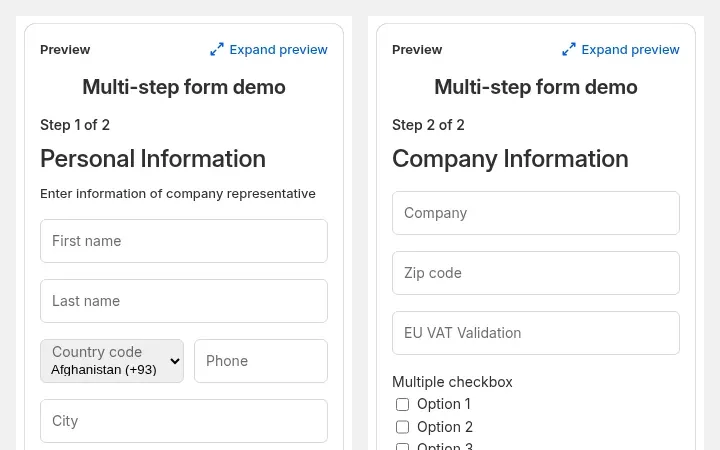Focus the First name field

pyautogui.click(x=184, y=241)
